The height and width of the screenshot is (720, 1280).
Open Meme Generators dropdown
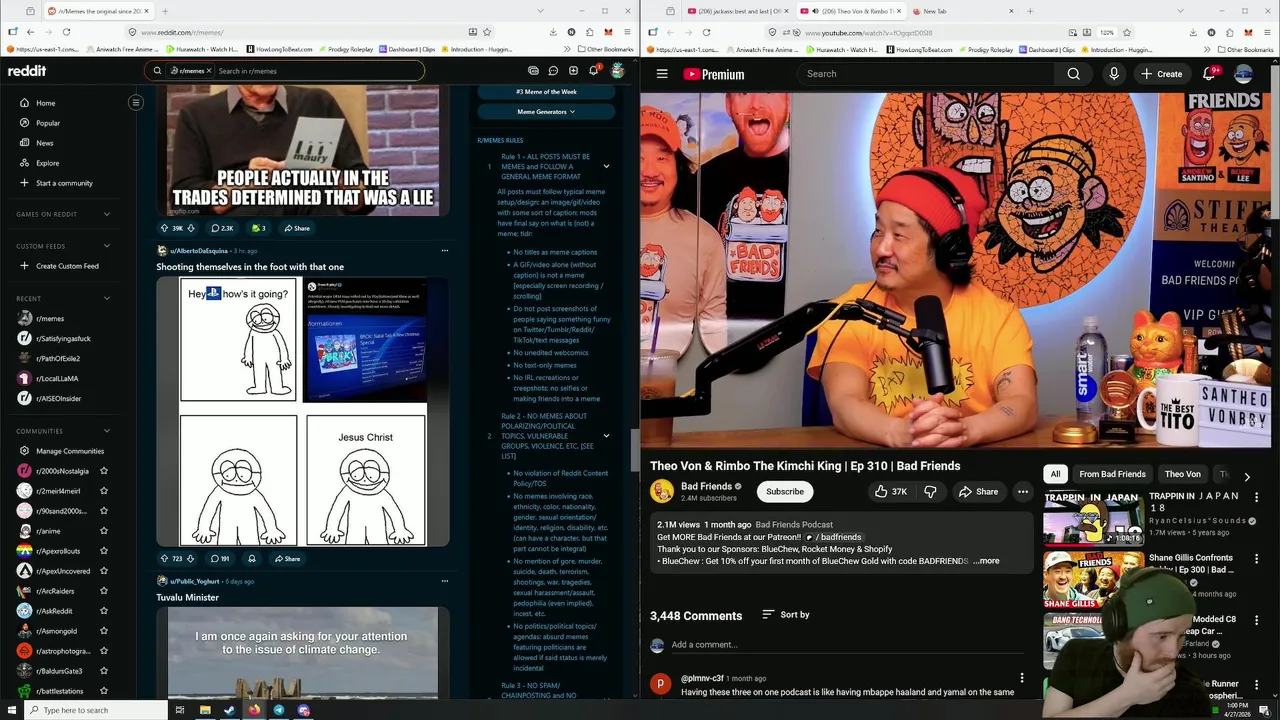[546, 112]
